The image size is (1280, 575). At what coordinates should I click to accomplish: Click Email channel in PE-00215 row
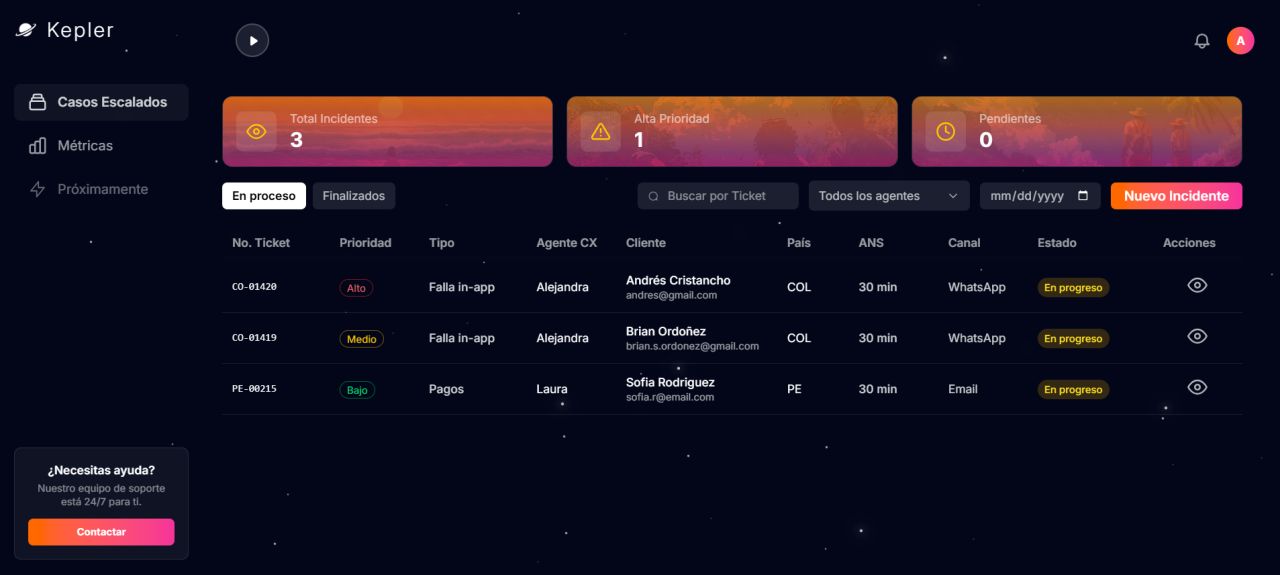pyautogui.click(x=963, y=390)
